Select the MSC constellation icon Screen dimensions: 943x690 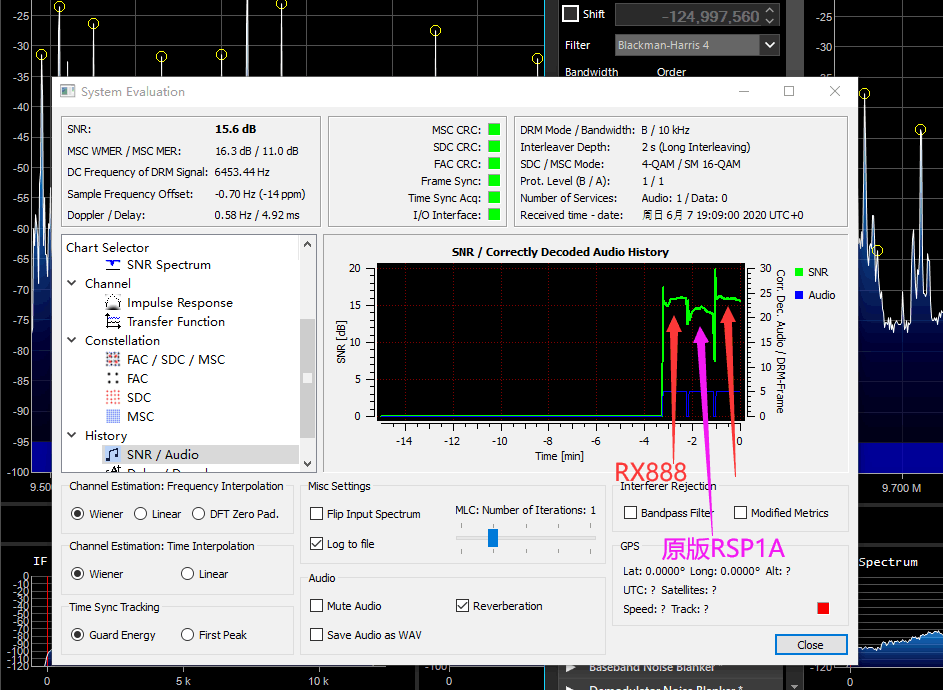click(113, 417)
